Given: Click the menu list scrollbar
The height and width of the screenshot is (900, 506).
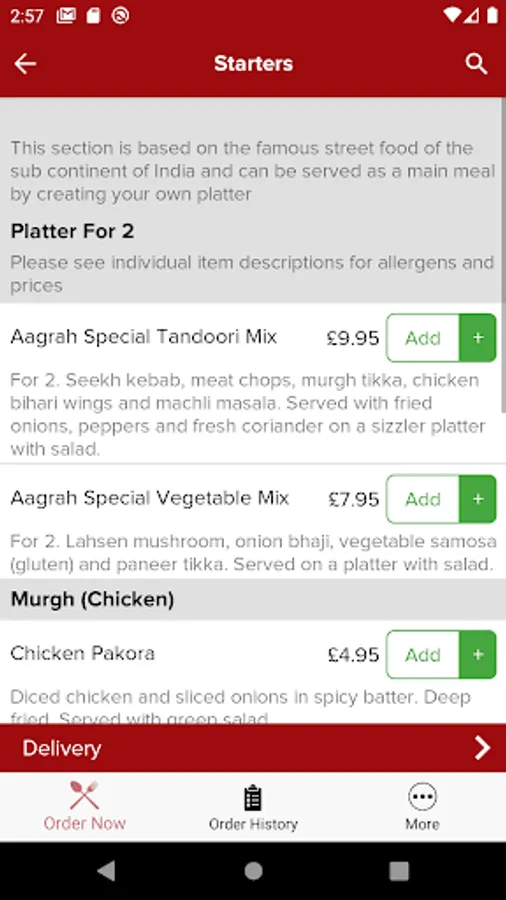Looking at the screenshot, I should [x=503, y=258].
